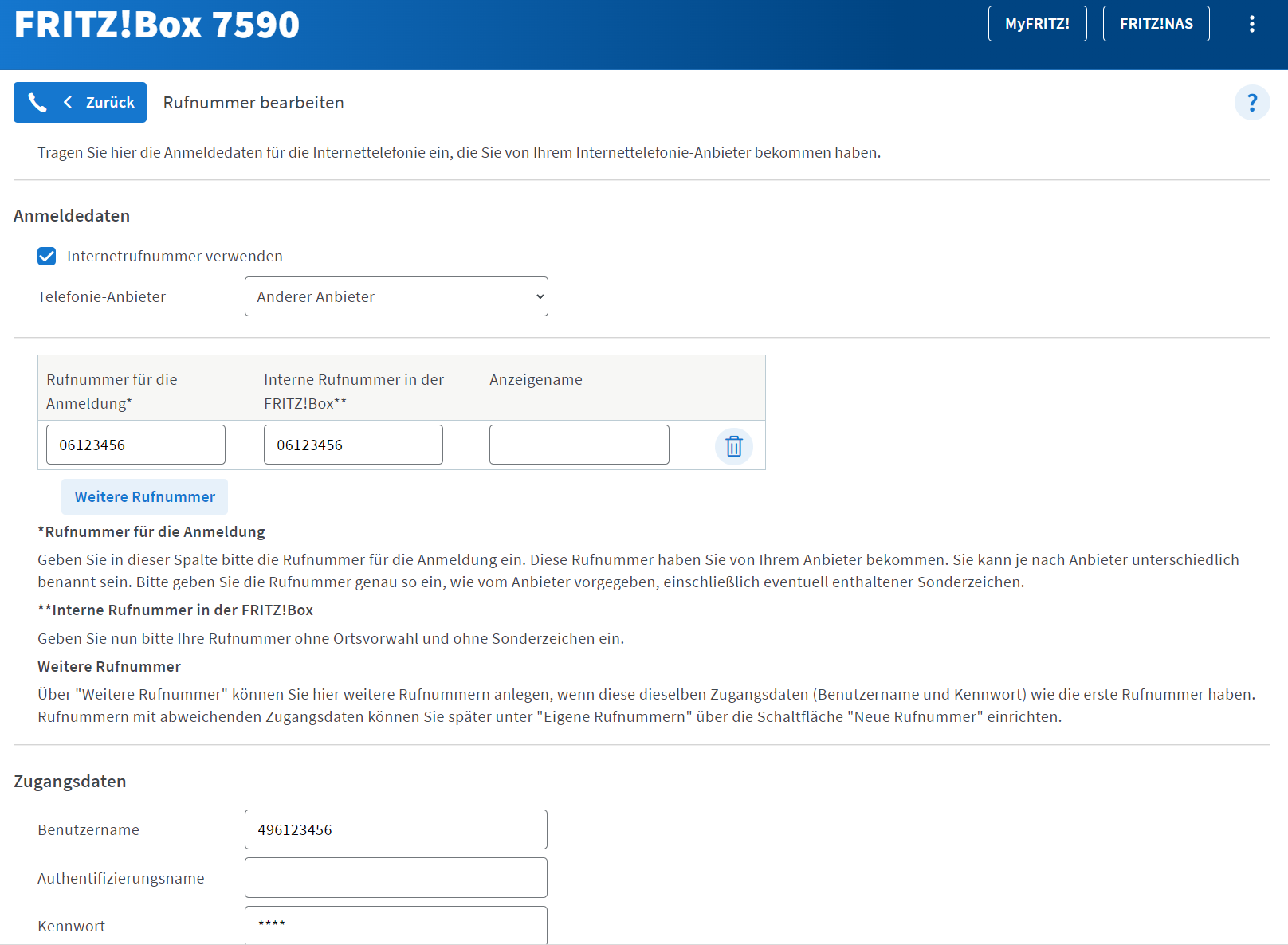The width and height of the screenshot is (1288, 945).
Task: Click the Benutzername label
Action: 88,829
